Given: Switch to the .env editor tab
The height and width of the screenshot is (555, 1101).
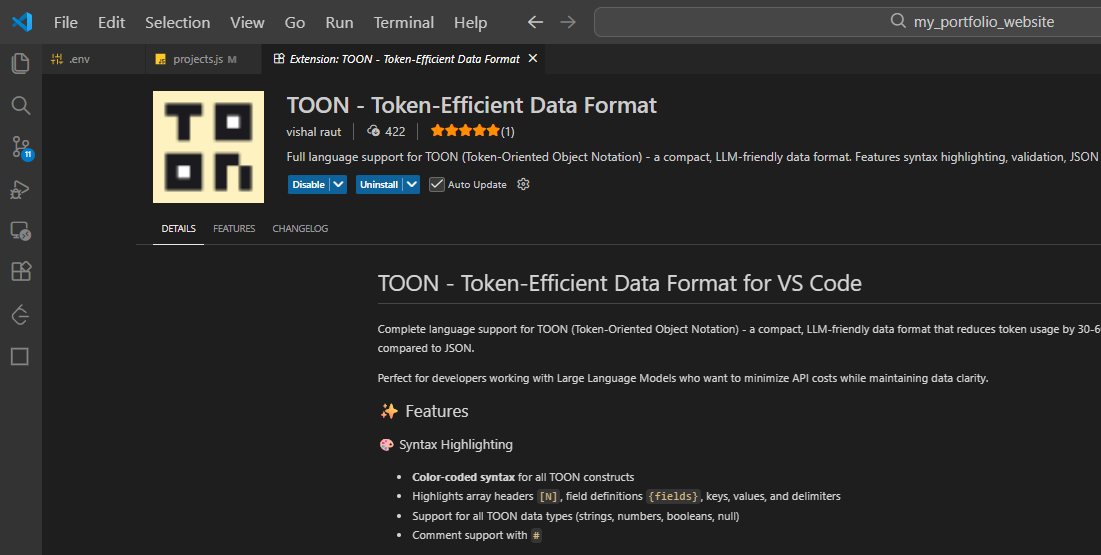Looking at the screenshot, I should pyautogui.click(x=93, y=59).
